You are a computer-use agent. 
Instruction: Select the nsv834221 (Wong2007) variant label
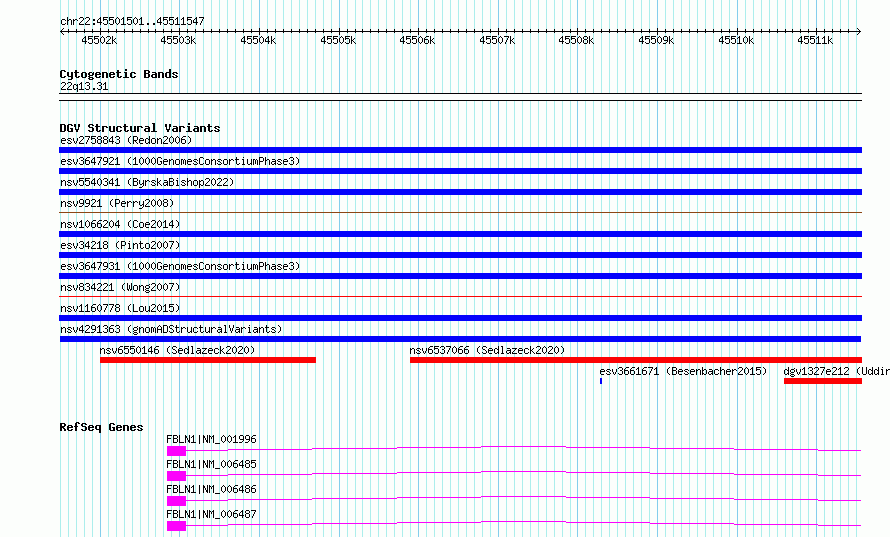point(120,287)
